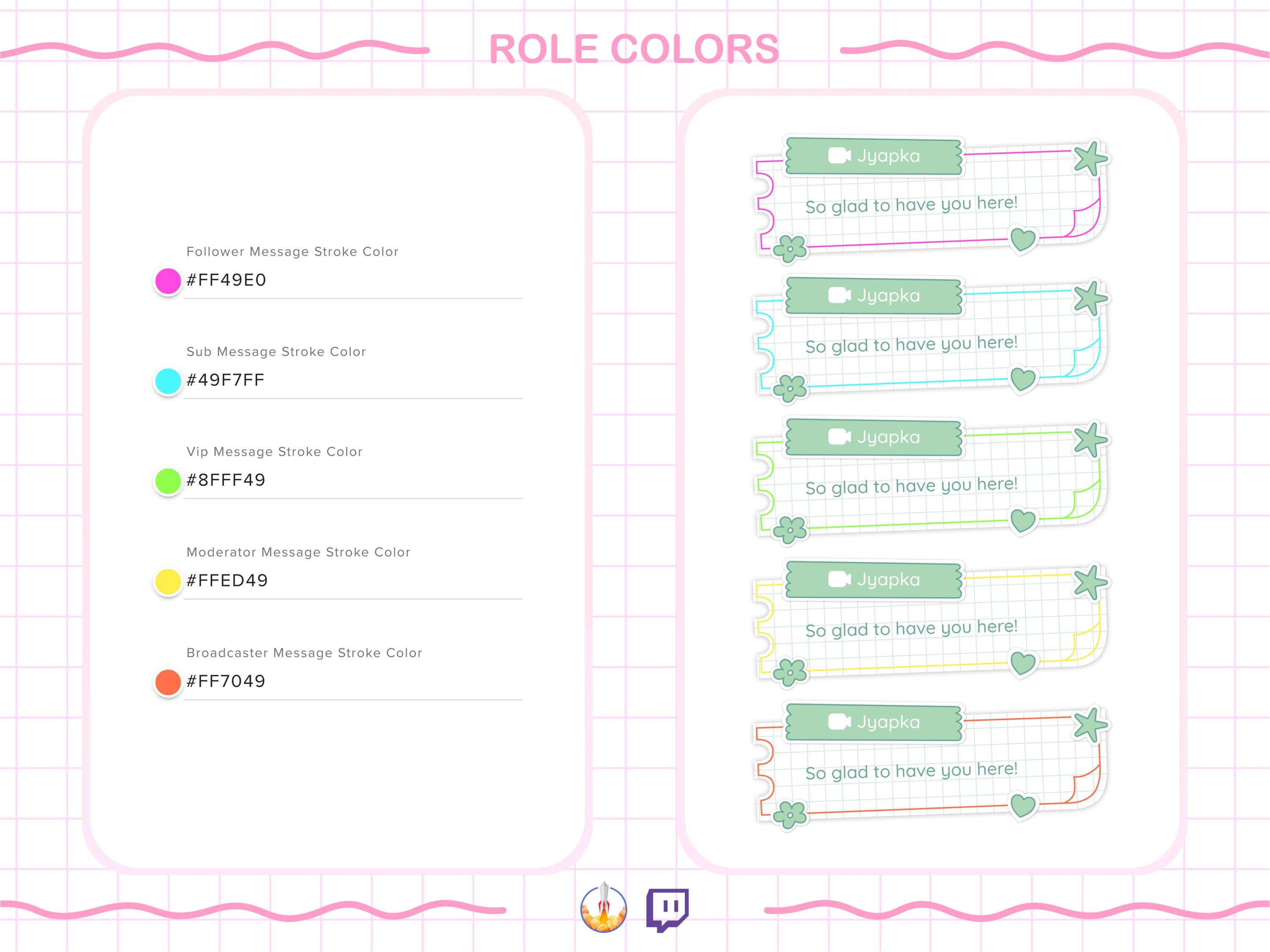Click the message text in the cyan preview

point(911,344)
